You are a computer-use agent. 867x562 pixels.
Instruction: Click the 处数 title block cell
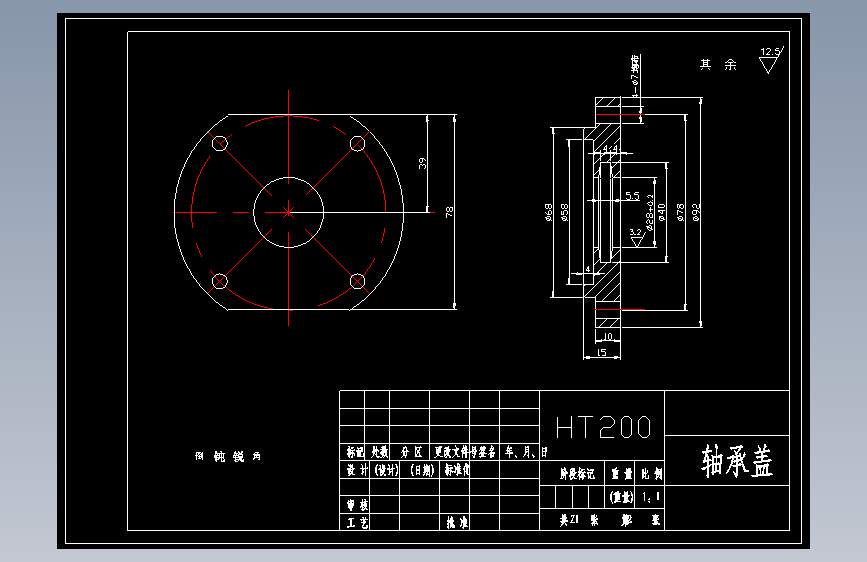[x=379, y=452]
